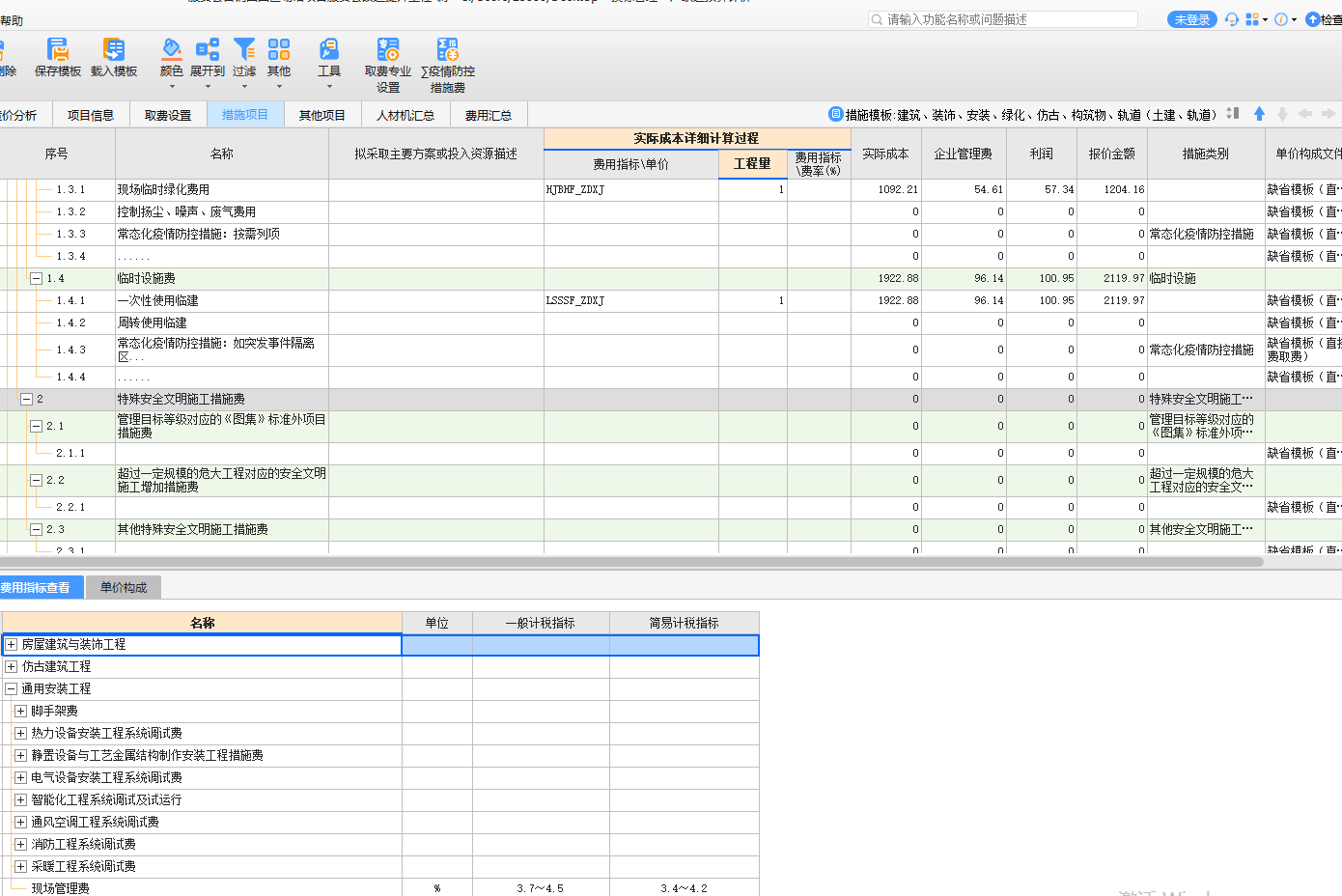
Task: Open the 颜色 color fill tool
Action: (x=172, y=49)
